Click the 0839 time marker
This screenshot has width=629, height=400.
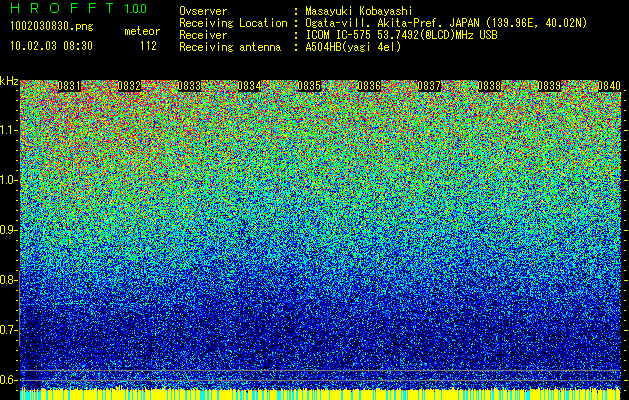point(549,86)
